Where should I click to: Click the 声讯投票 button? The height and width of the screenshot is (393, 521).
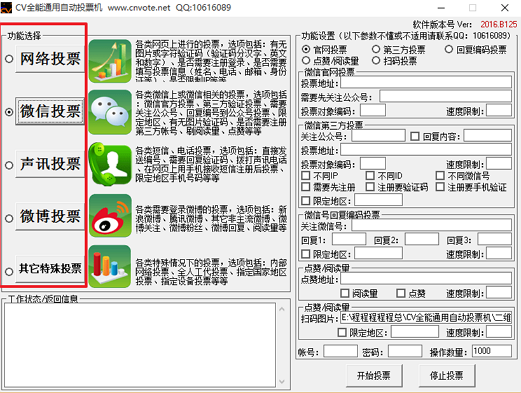50,164
